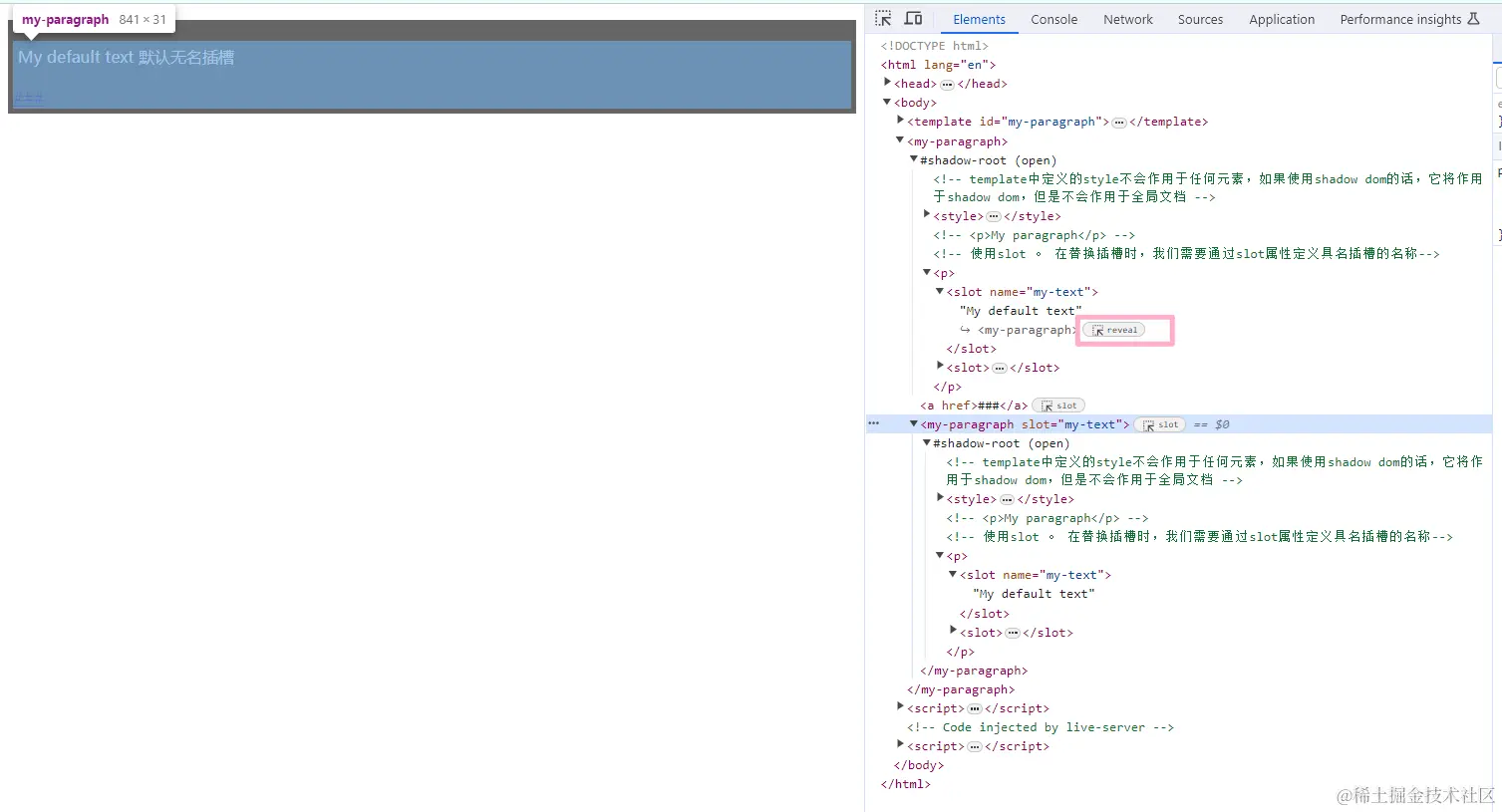Screen dimensions: 1502x812
Task: Click the "My default text 默认无名插槽" paragraph on the page
Action: pos(127,58)
